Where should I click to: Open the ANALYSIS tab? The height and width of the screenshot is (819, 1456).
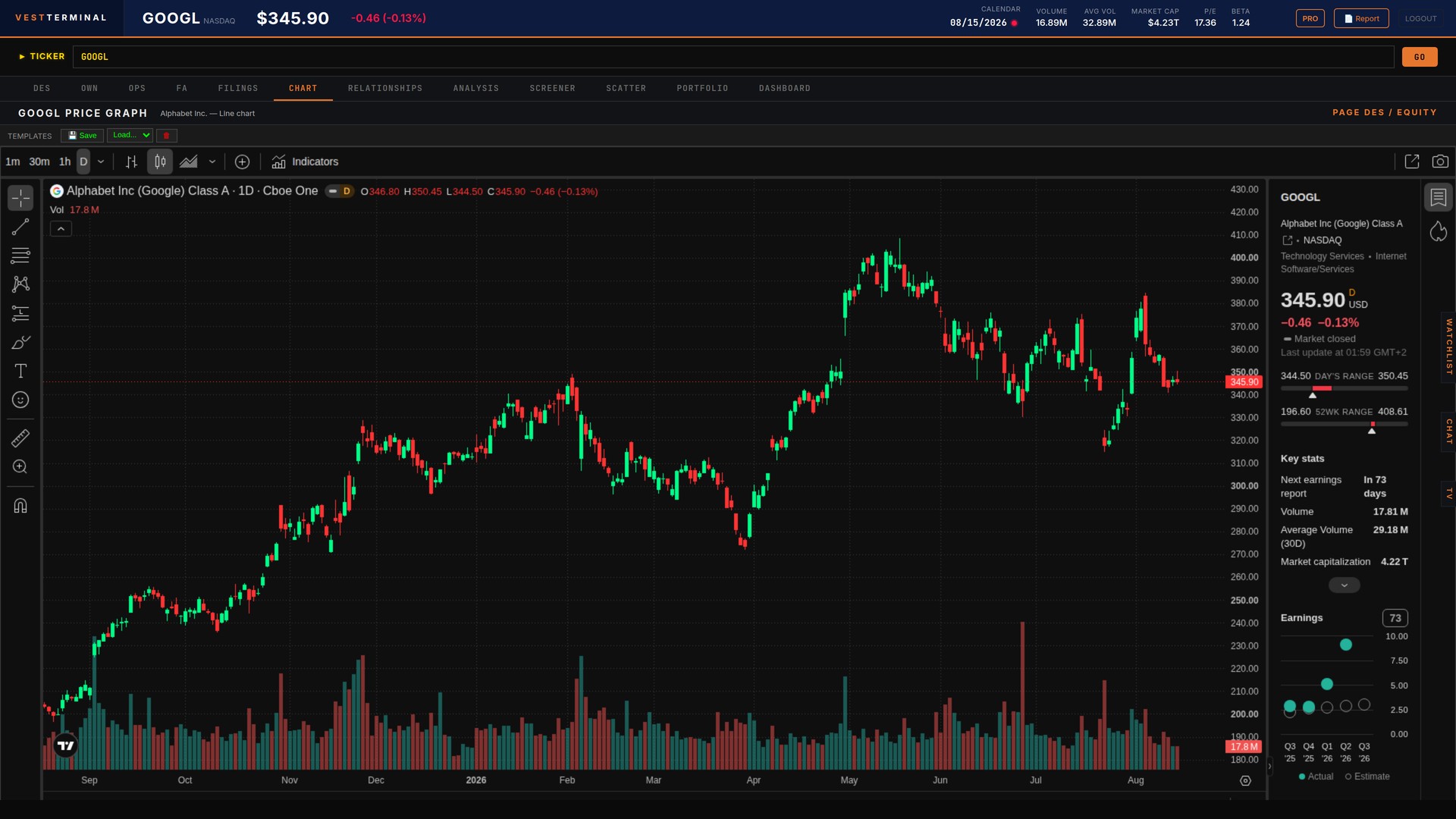(x=476, y=89)
